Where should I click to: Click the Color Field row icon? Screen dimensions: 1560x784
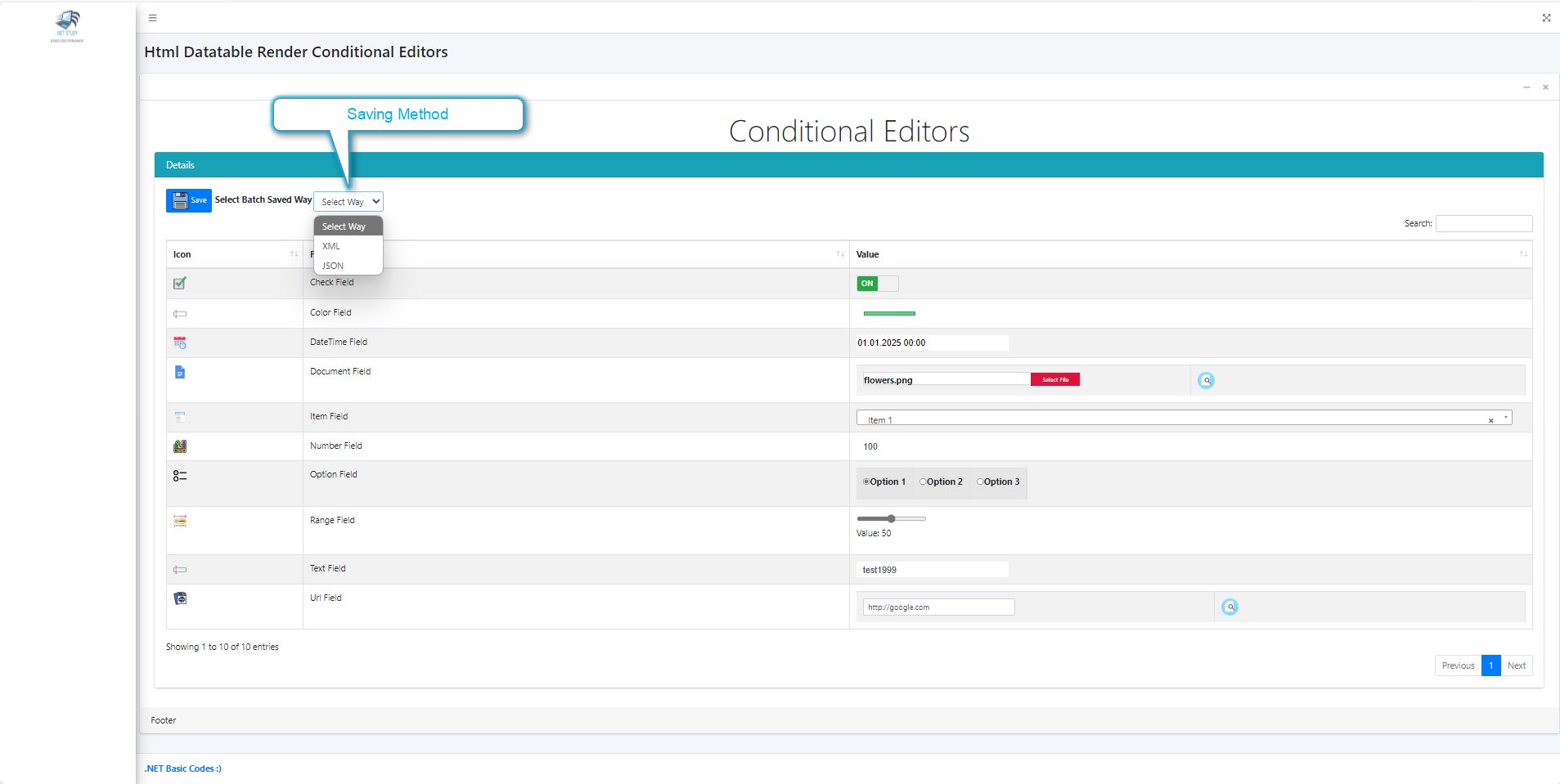pos(180,313)
